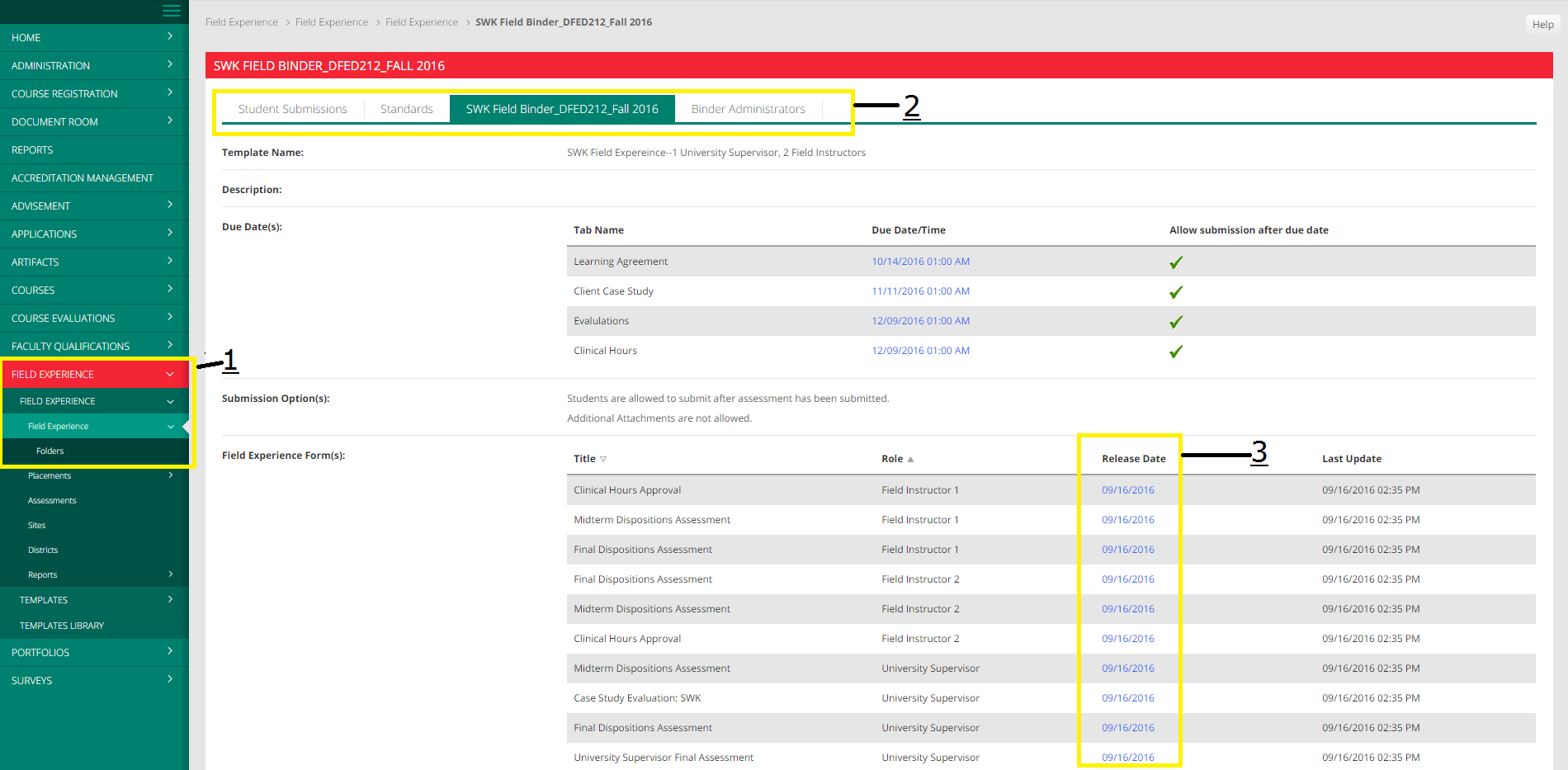Open the Evaluations due date 12/09/2016 link
The image size is (1568, 770).
(920, 321)
